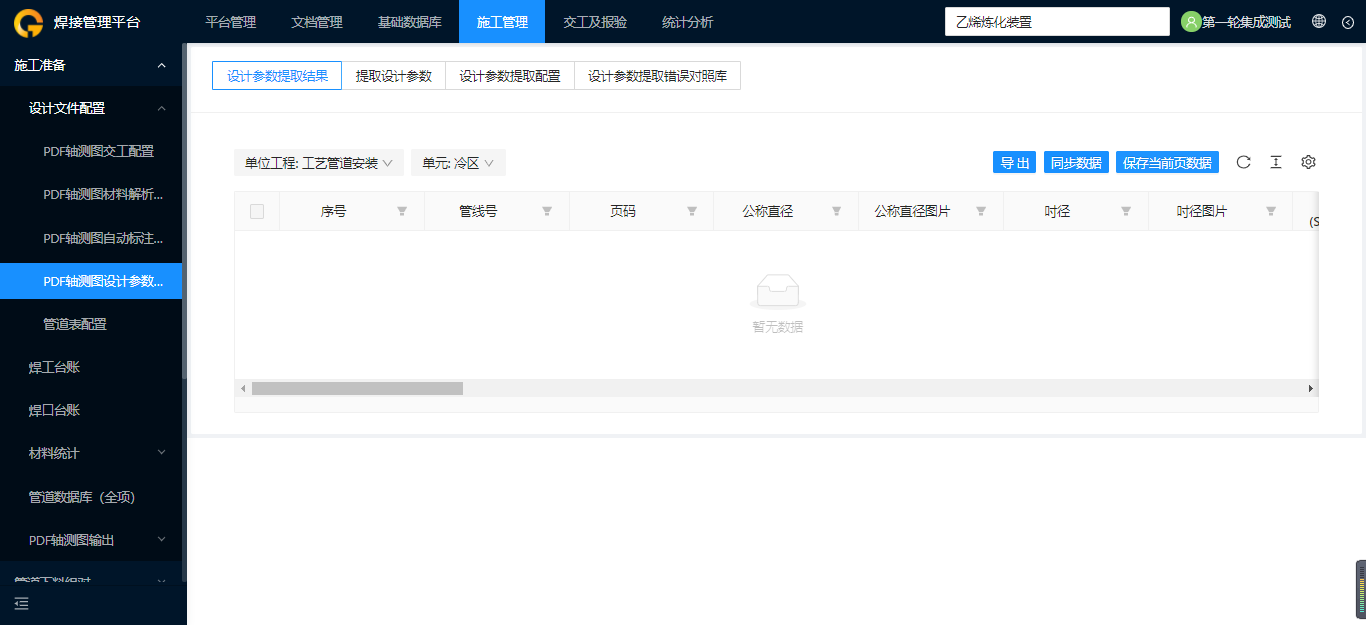Expand the 材料统计 menu
This screenshot has height=625, width=1366.
point(91,453)
